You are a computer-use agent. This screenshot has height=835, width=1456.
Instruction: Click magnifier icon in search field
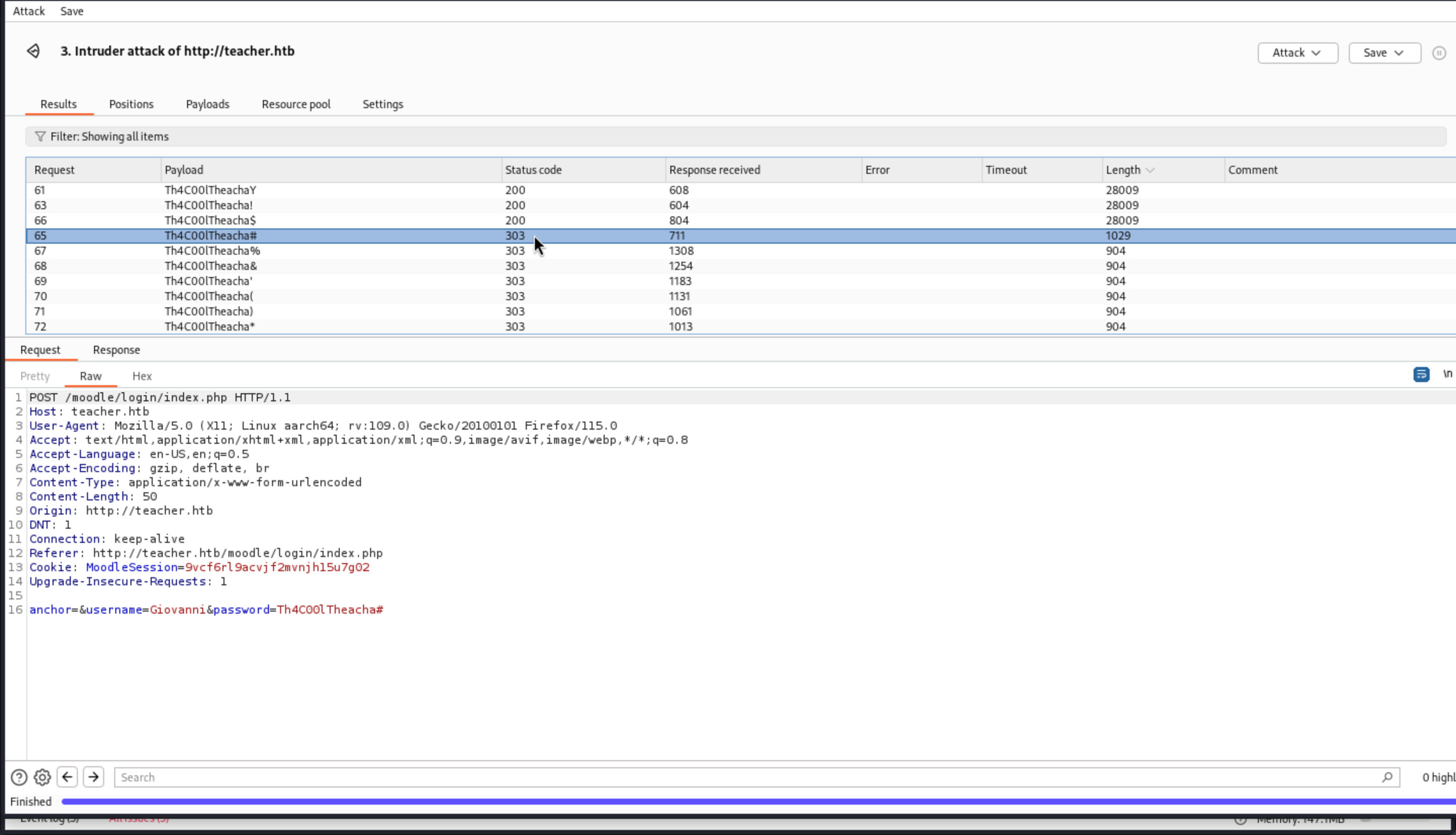pos(1387,777)
